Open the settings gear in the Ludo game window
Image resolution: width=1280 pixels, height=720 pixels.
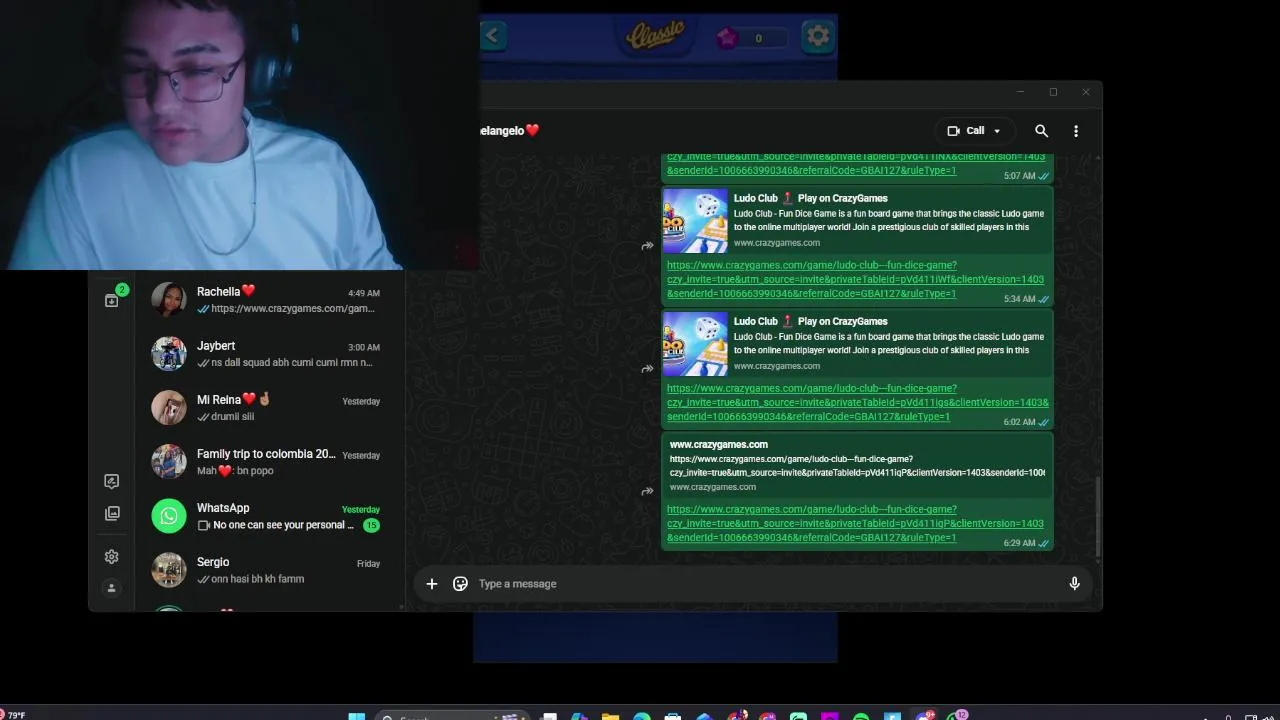(x=818, y=37)
